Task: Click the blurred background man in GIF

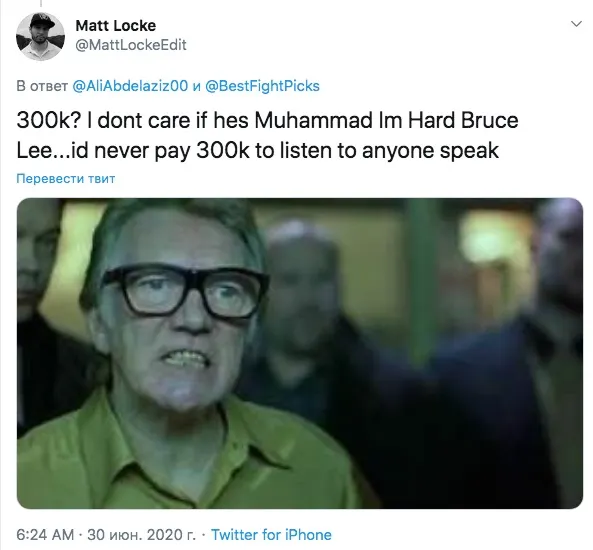Action: [303, 310]
